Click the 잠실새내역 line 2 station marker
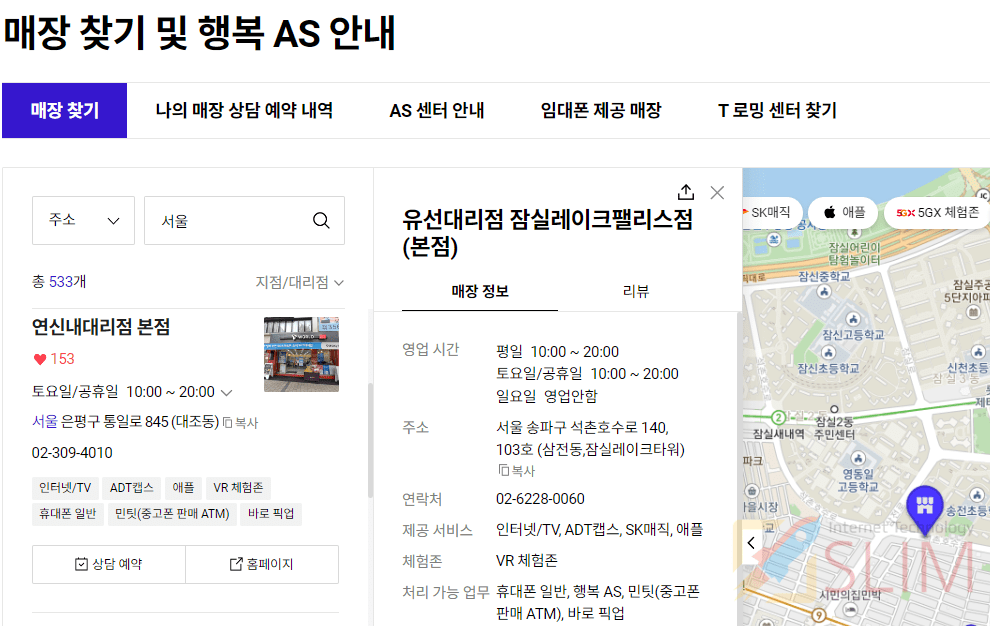Image resolution: width=990 pixels, height=626 pixels. click(778, 418)
